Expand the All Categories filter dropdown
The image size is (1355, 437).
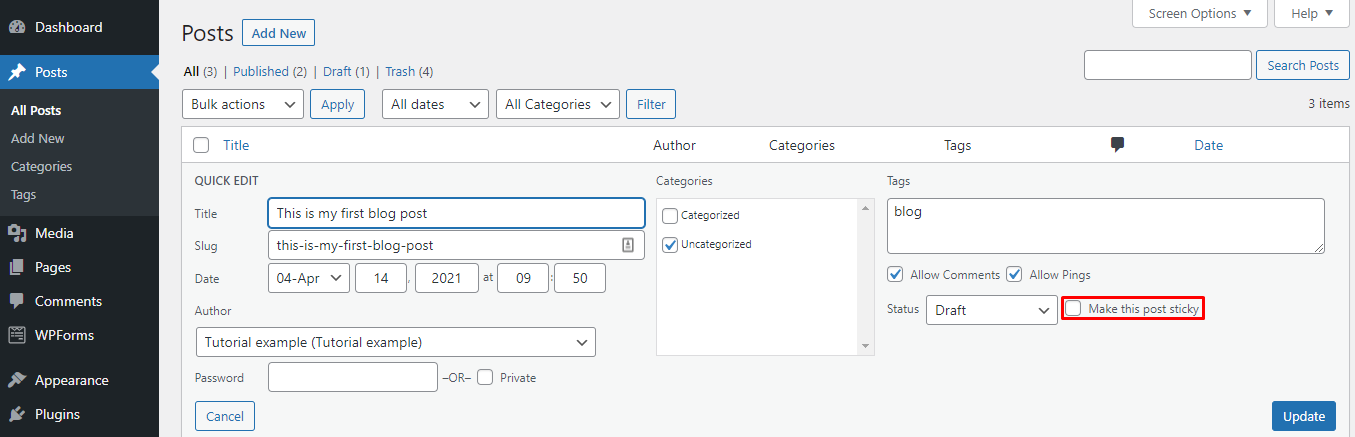click(557, 104)
